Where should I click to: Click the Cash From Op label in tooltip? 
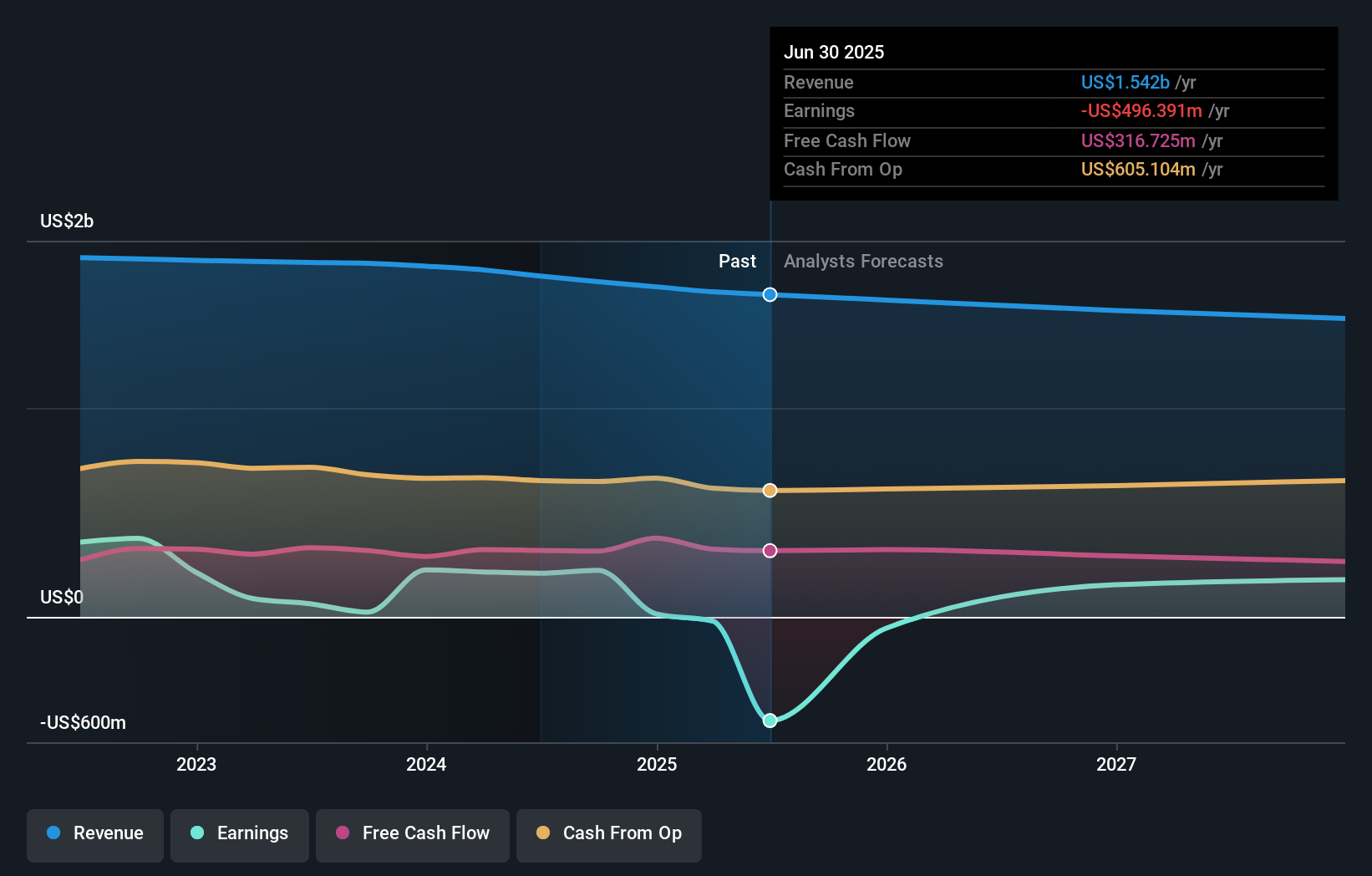[x=843, y=169]
